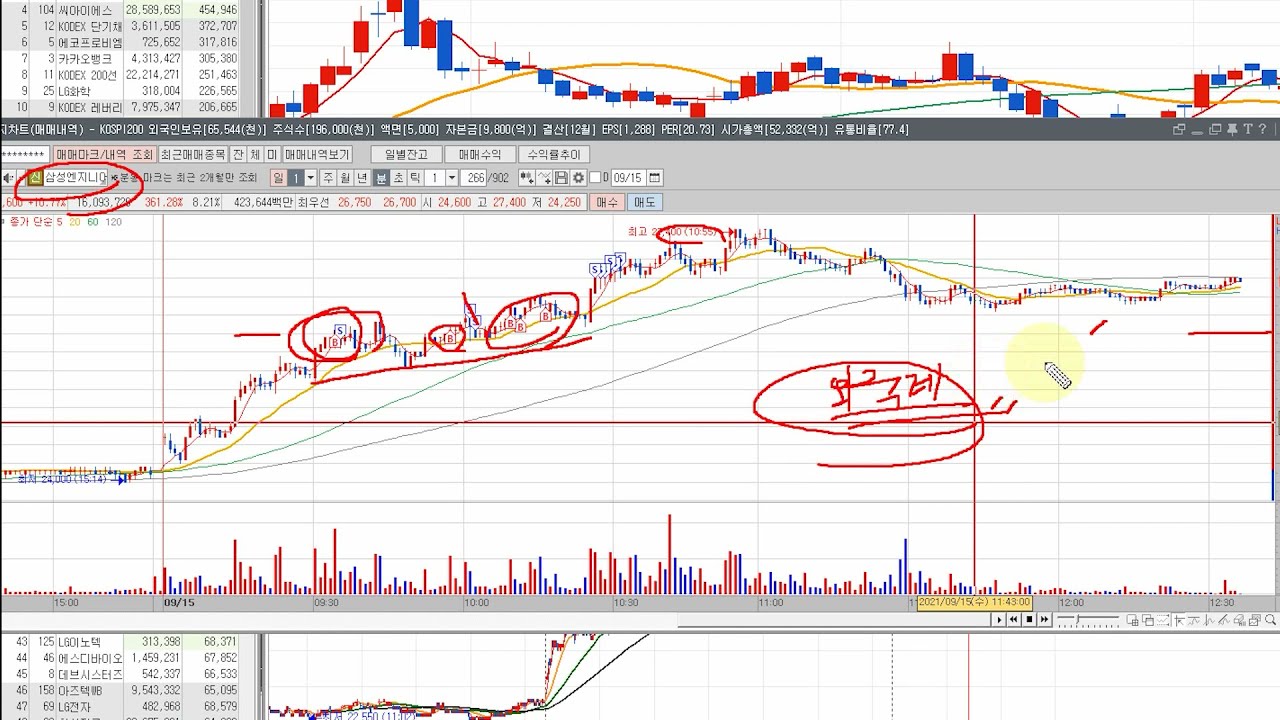Save chart with the floppy disk icon
1280x720 pixels.
pos(561,177)
